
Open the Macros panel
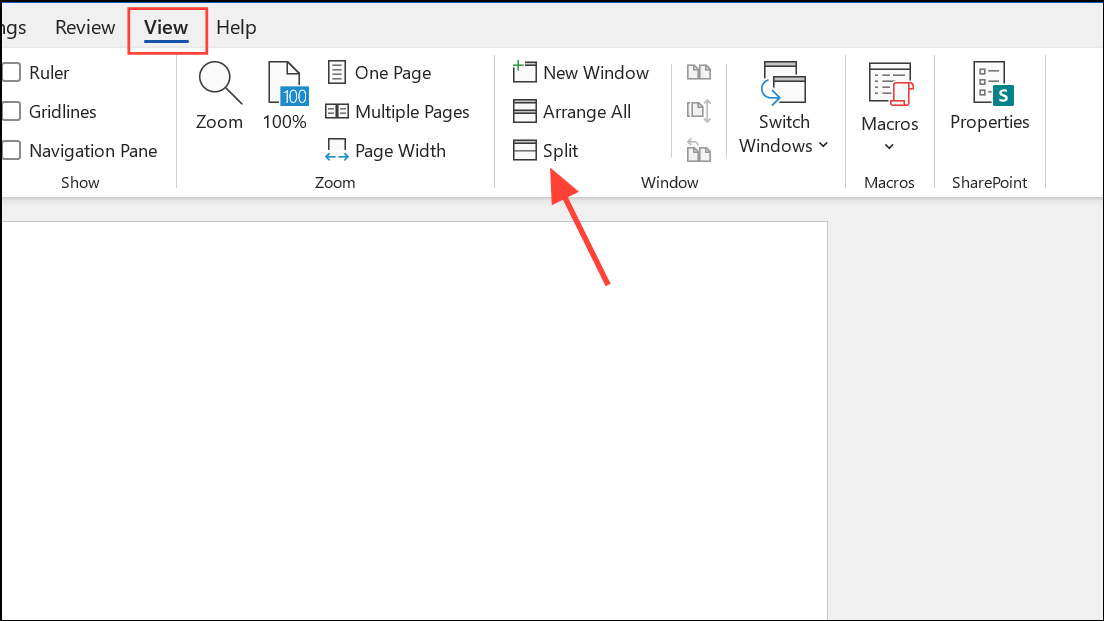[889, 95]
